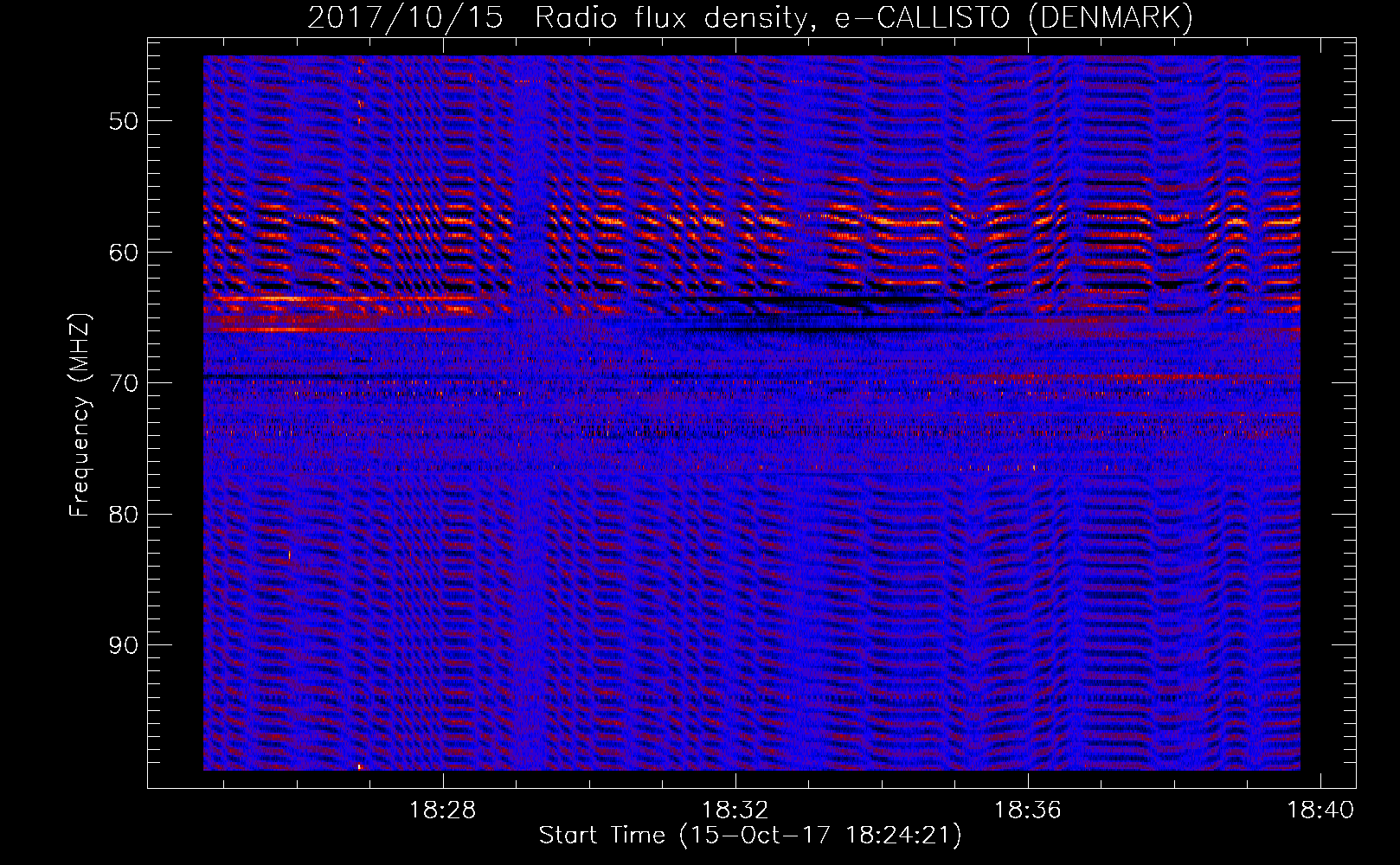This screenshot has width=1400, height=865.
Task: Click the 18:40 time tick label
Action: (1320, 811)
